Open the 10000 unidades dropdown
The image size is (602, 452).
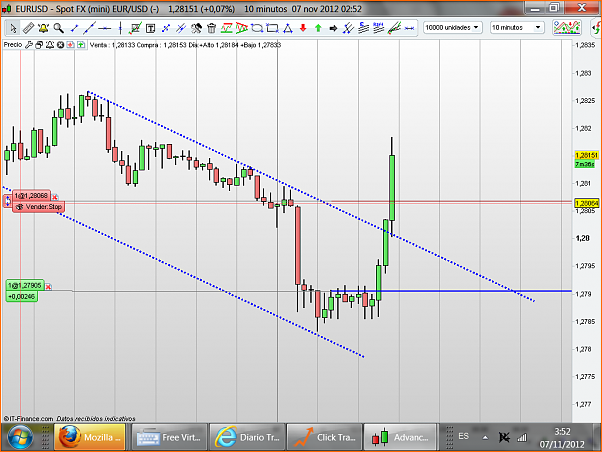[452, 27]
